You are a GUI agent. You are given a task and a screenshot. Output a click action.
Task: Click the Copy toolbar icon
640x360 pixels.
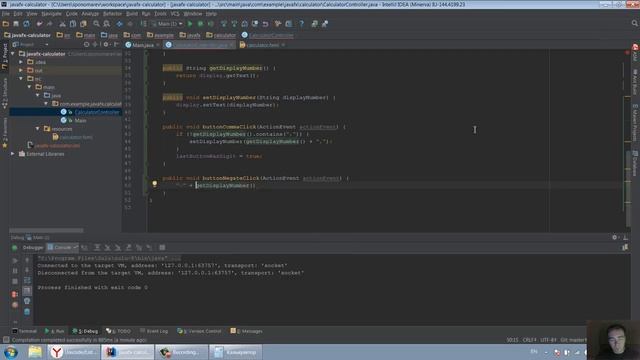pos(73,24)
